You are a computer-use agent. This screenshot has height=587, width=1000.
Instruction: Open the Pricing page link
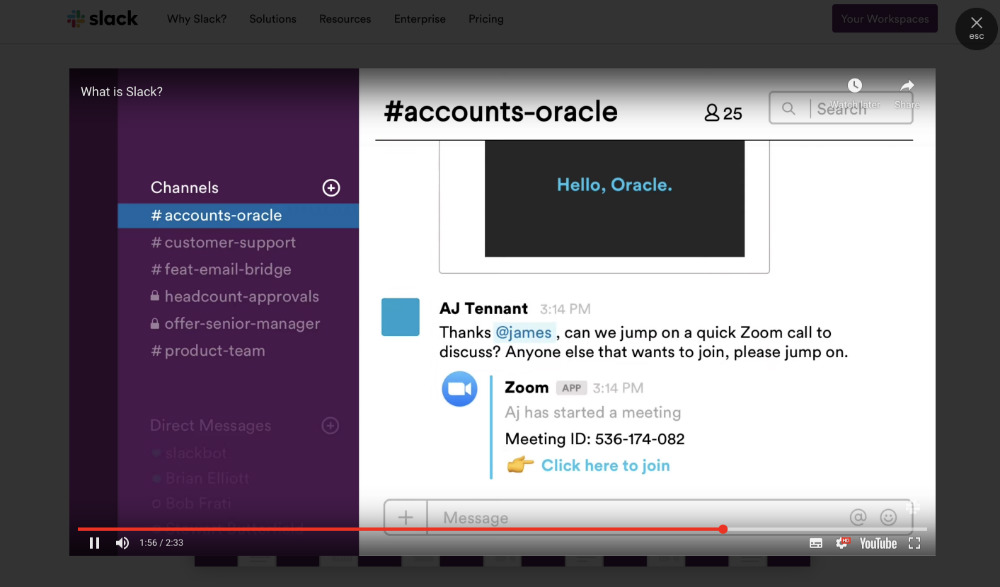pyautogui.click(x=486, y=19)
